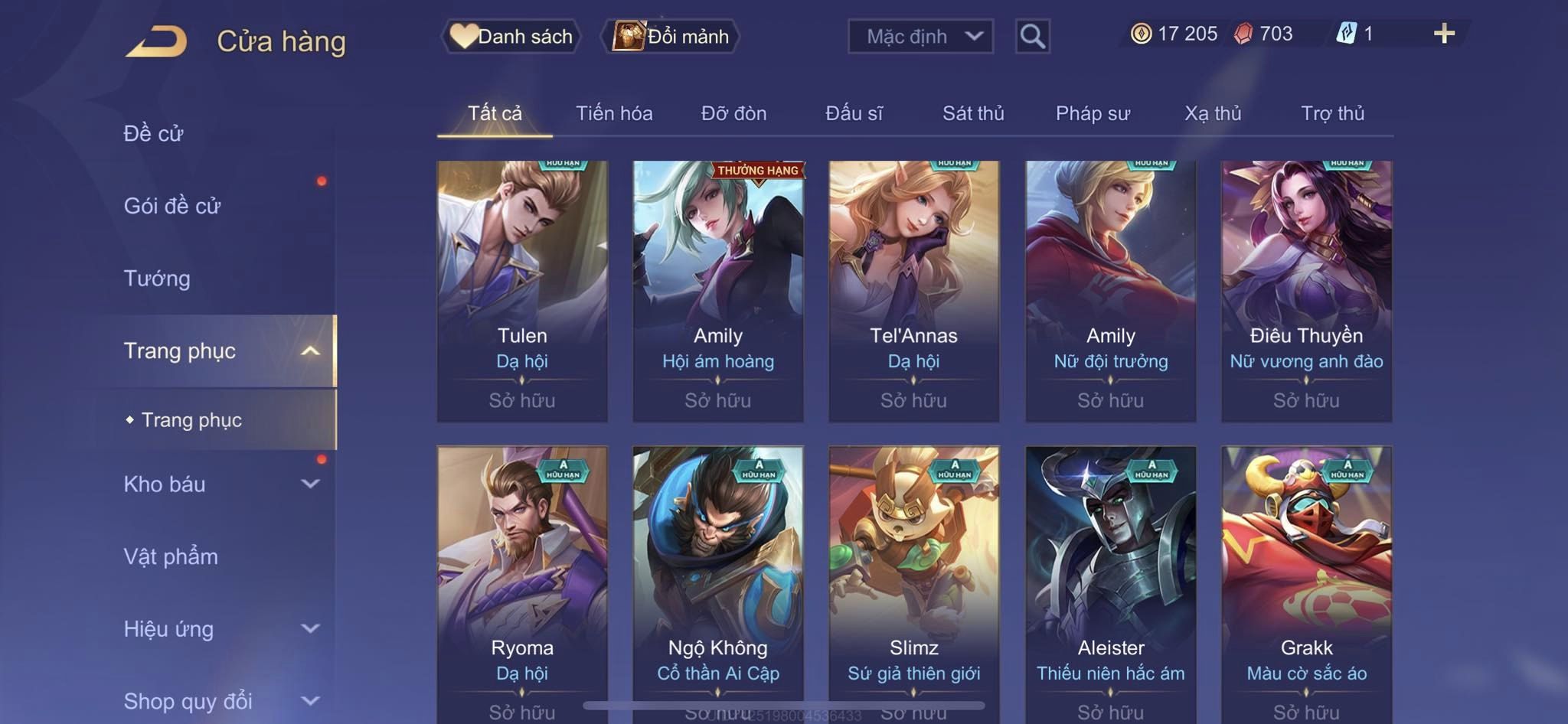Select the Tiến hóa tab

click(x=614, y=113)
